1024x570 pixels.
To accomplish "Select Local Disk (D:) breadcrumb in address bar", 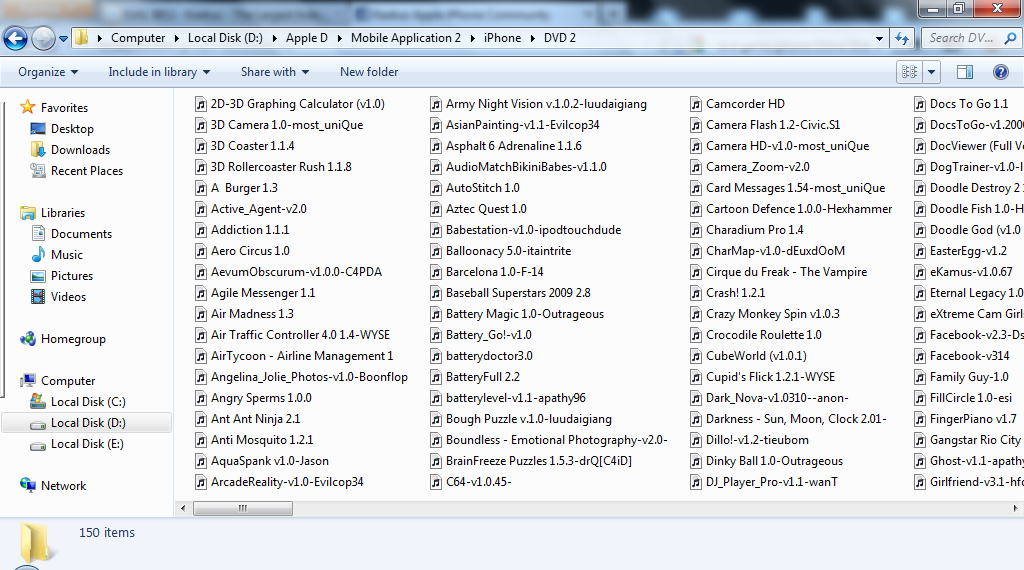I will [x=225, y=38].
